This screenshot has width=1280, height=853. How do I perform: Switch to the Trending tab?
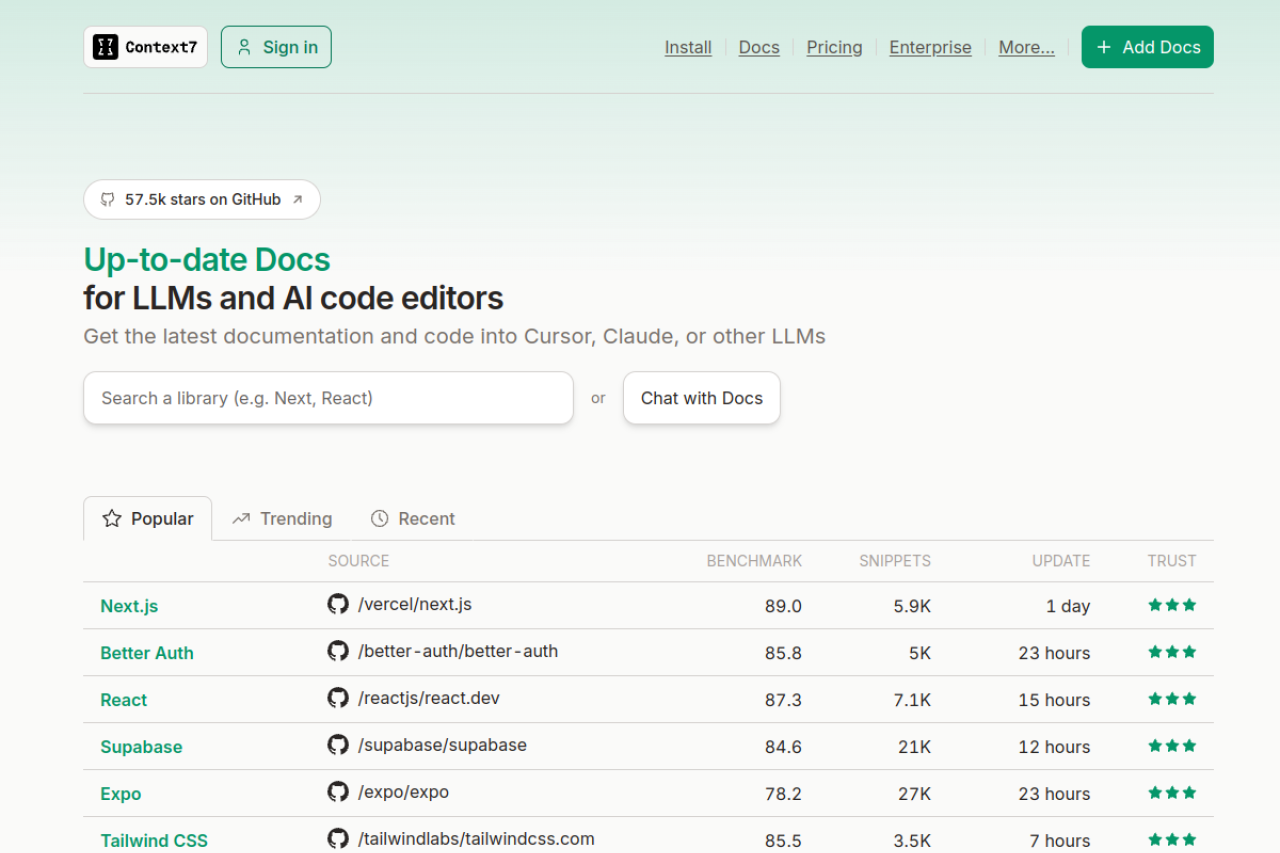(282, 518)
